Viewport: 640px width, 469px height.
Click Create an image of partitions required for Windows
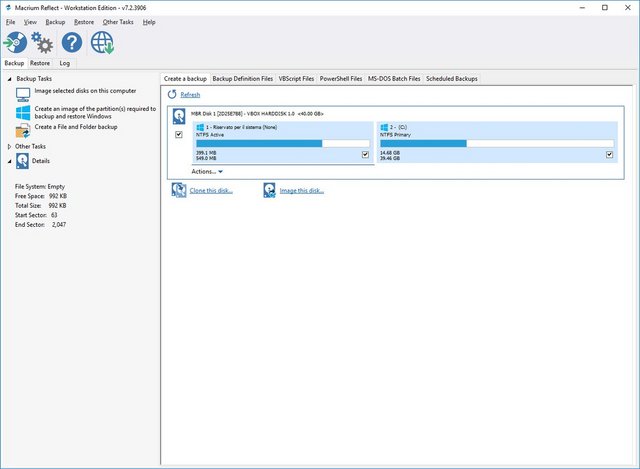(x=95, y=112)
